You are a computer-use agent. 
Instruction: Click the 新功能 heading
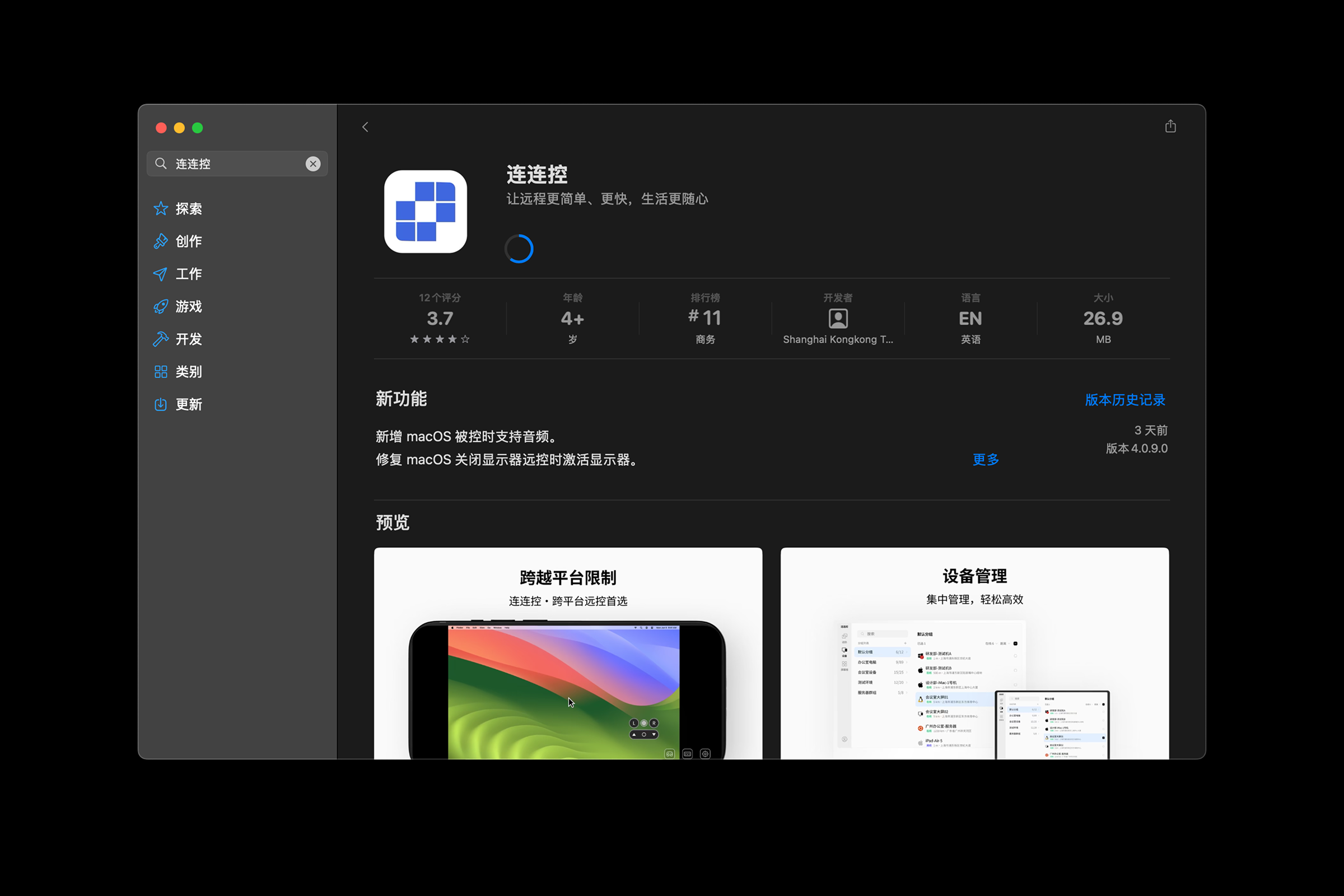pos(401,399)
